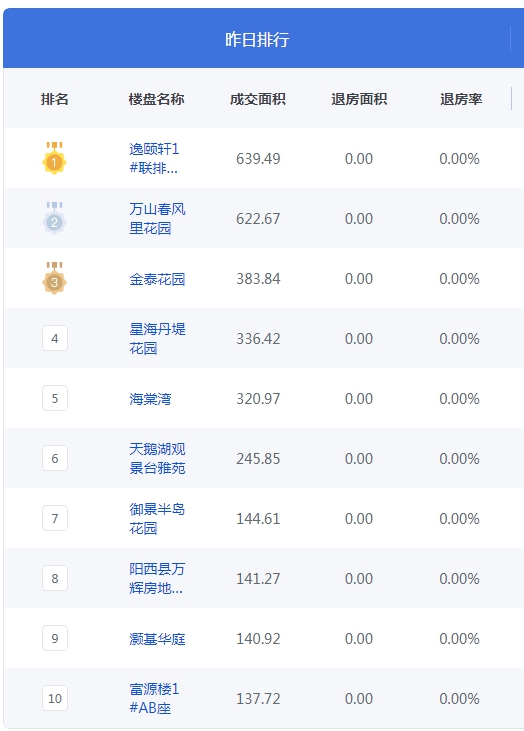Open the 逸颐轩1#联排 property link
This screenshot has height=731, width=524.
coord(154,159)
